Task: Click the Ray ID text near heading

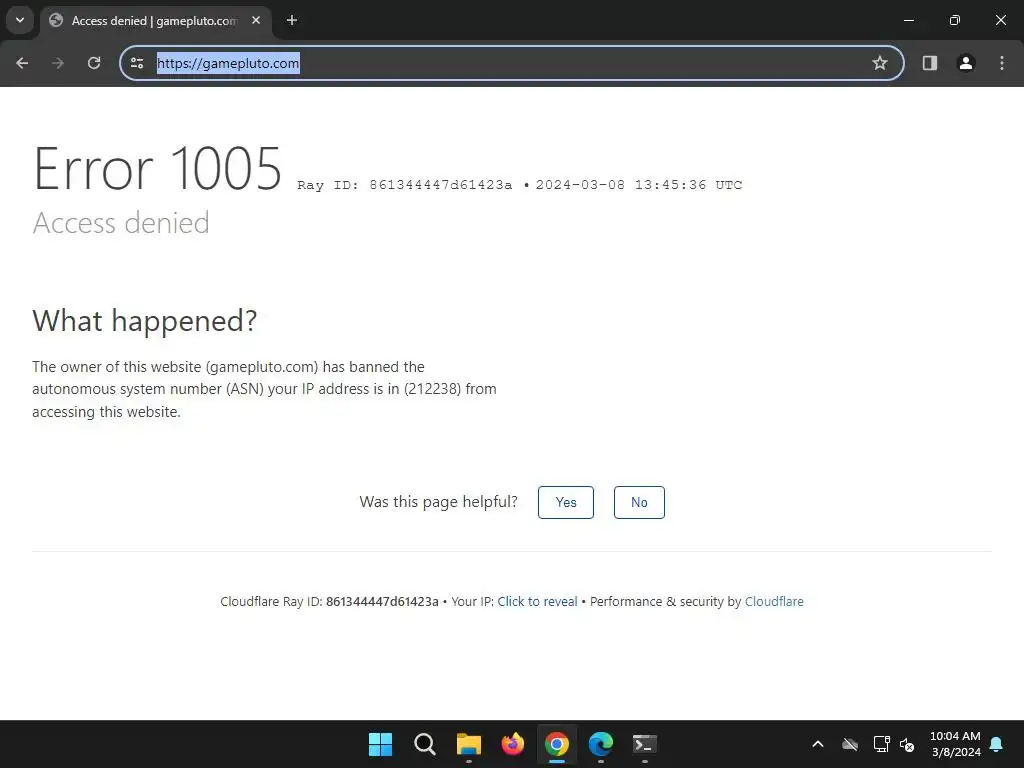Action: click(x=404, y=185)
